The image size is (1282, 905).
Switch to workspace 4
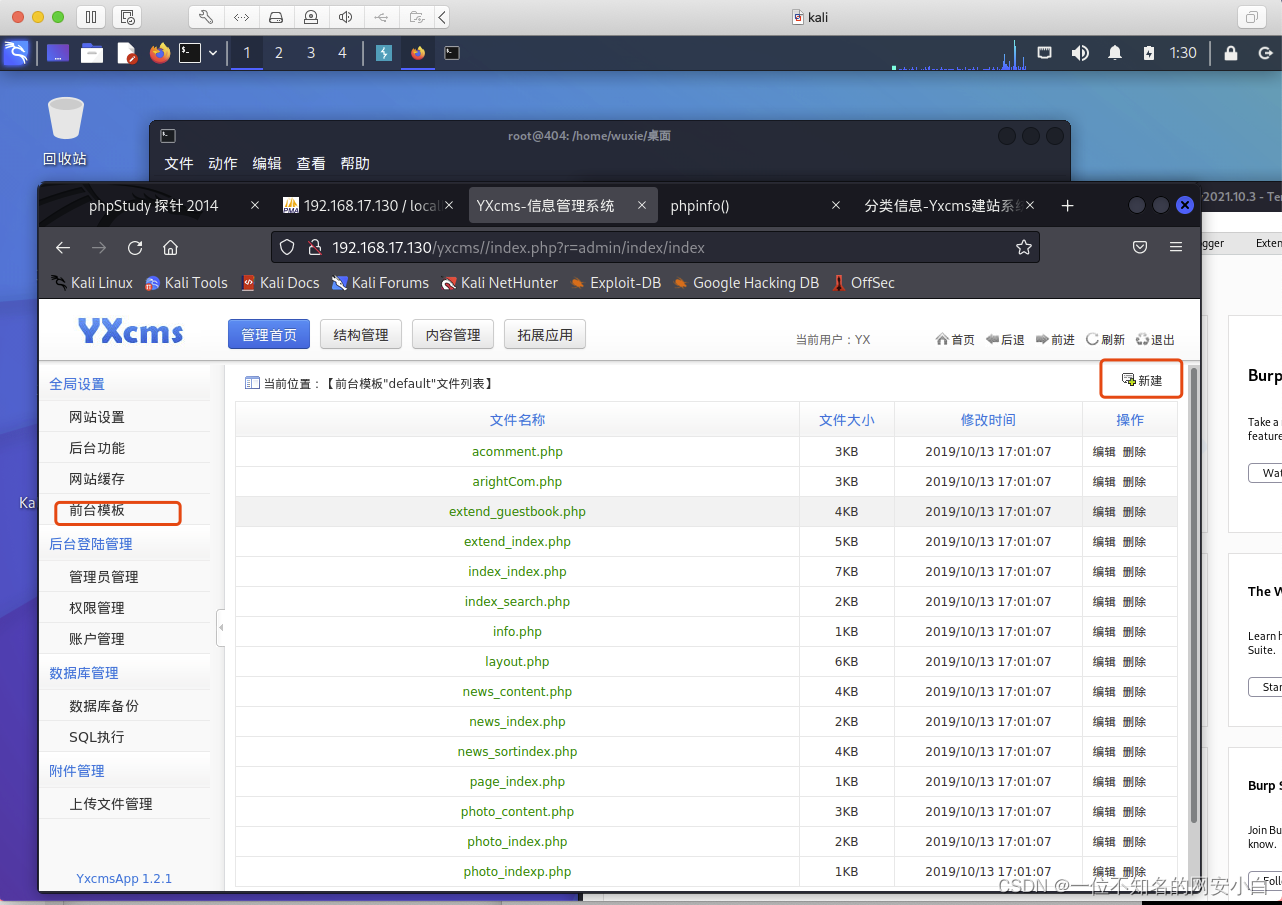tap(342, 53)
